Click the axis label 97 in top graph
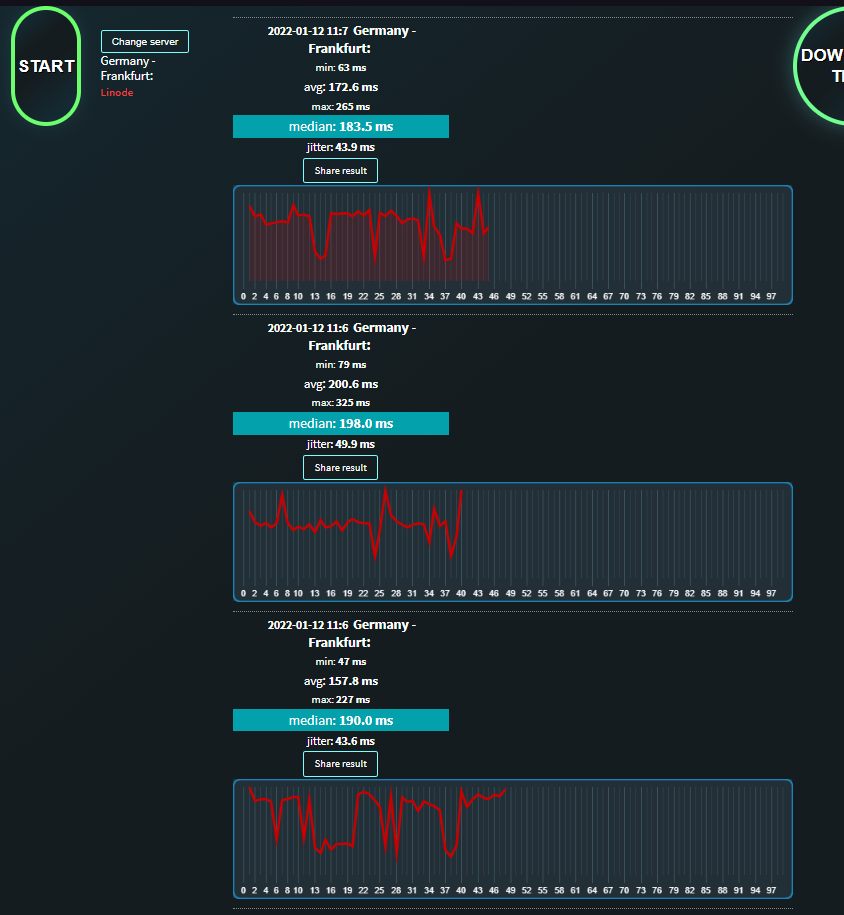 pos(771,296)
